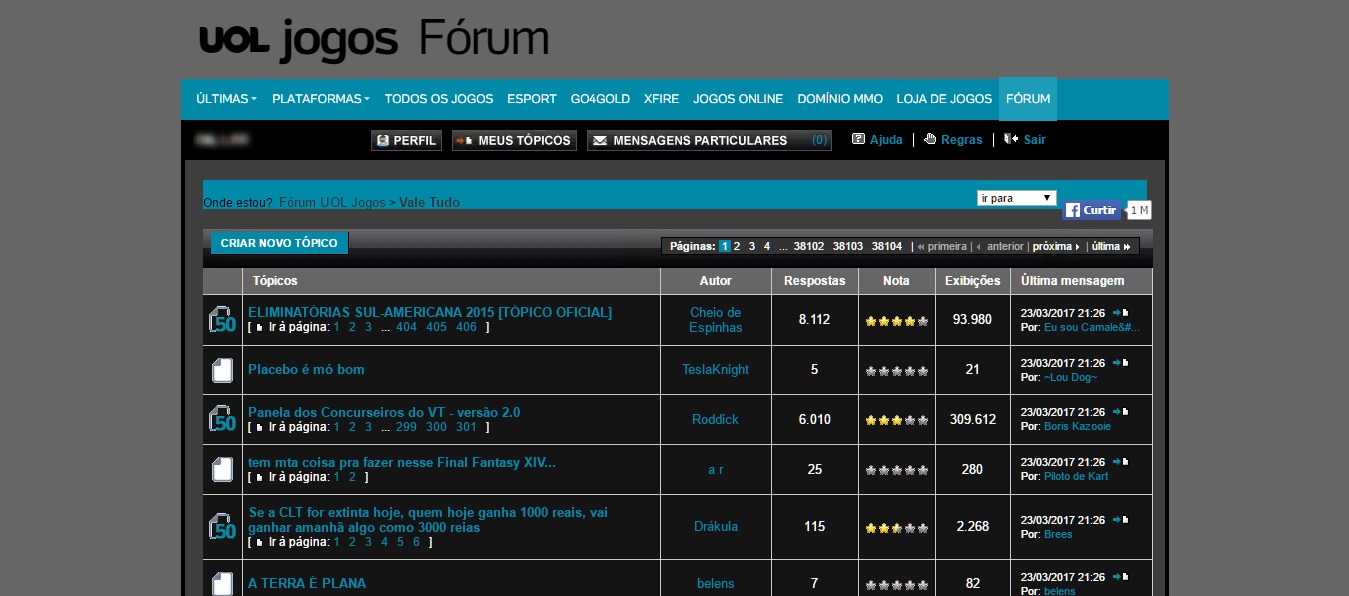Click the Facebook Curtir button

[1091, 210]
